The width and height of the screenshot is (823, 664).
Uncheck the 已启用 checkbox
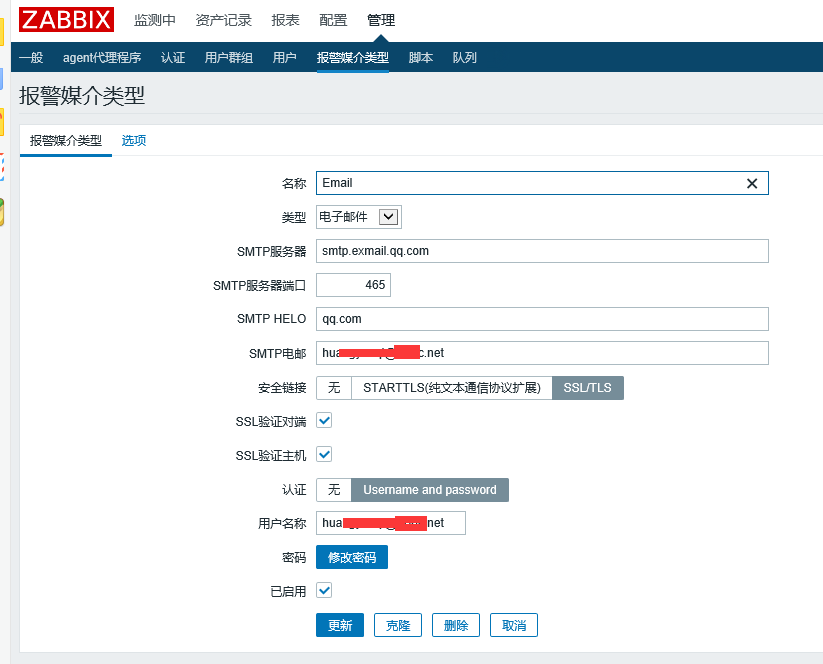324,591
